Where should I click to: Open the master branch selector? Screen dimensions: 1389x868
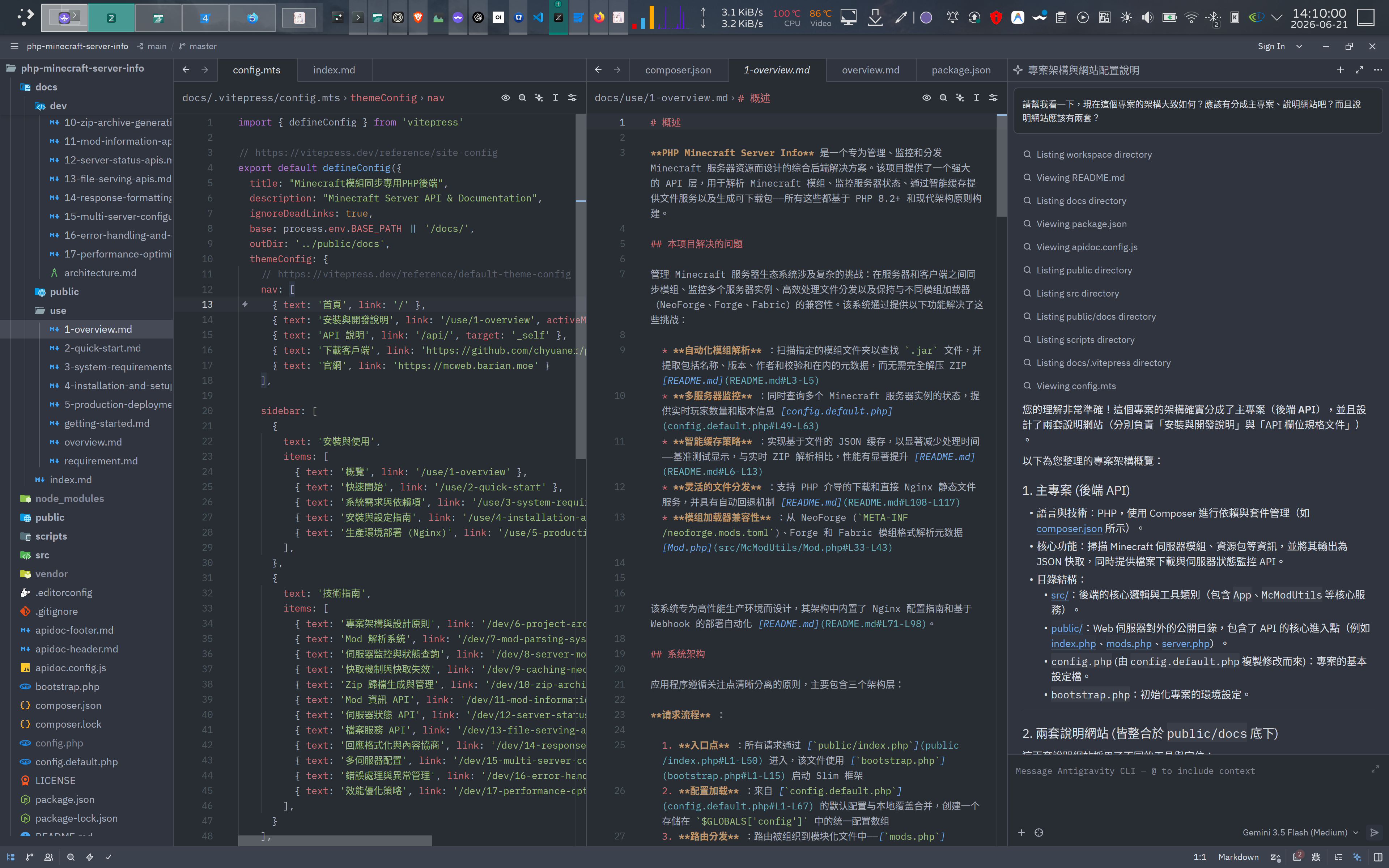[x=197, y=46]
